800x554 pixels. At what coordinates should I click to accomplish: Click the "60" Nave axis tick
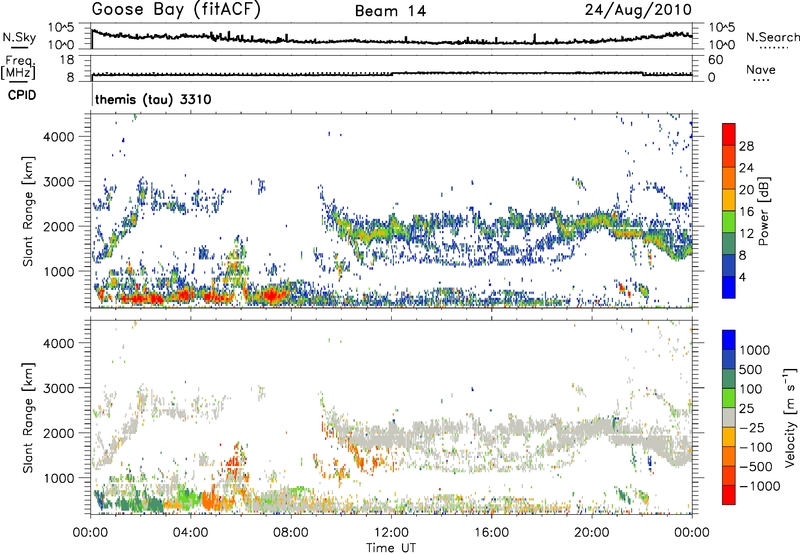(x=715, y=60)
